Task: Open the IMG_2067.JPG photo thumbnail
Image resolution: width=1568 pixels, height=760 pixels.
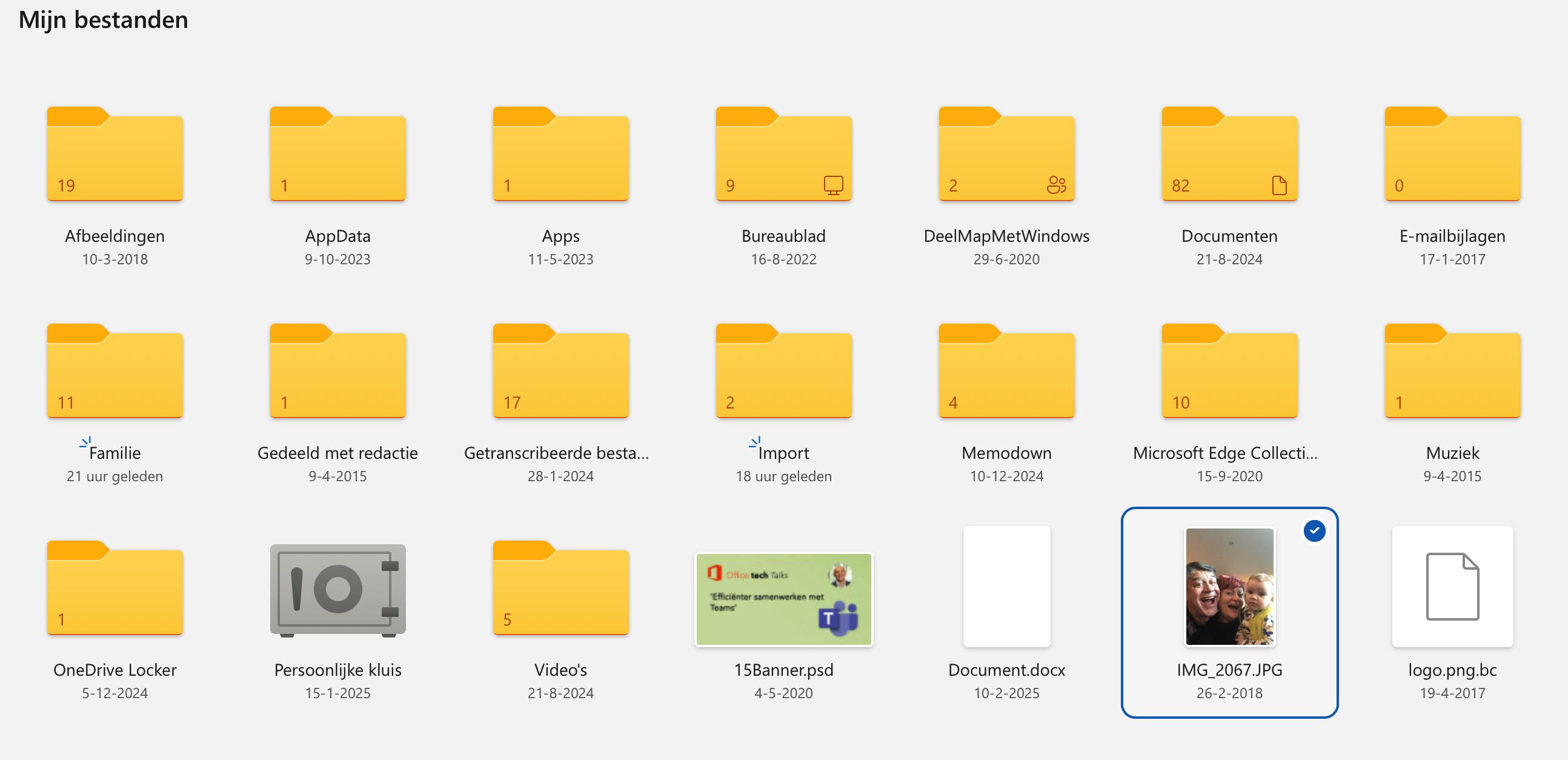Action: click(x=1229, y=587)
